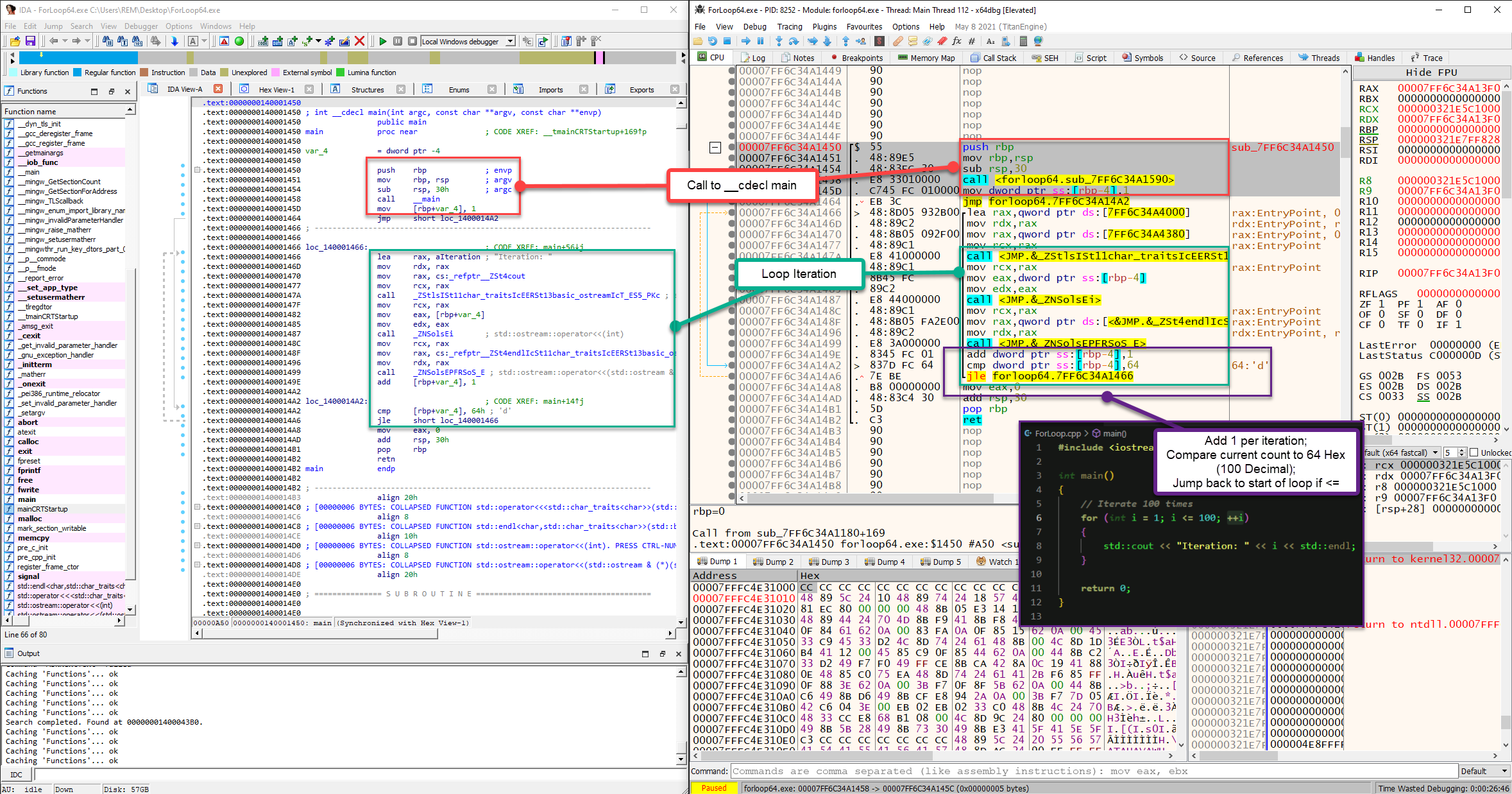Float the IDA Output panel
This screenshot has width=1512, height=794.
[662, 653]
